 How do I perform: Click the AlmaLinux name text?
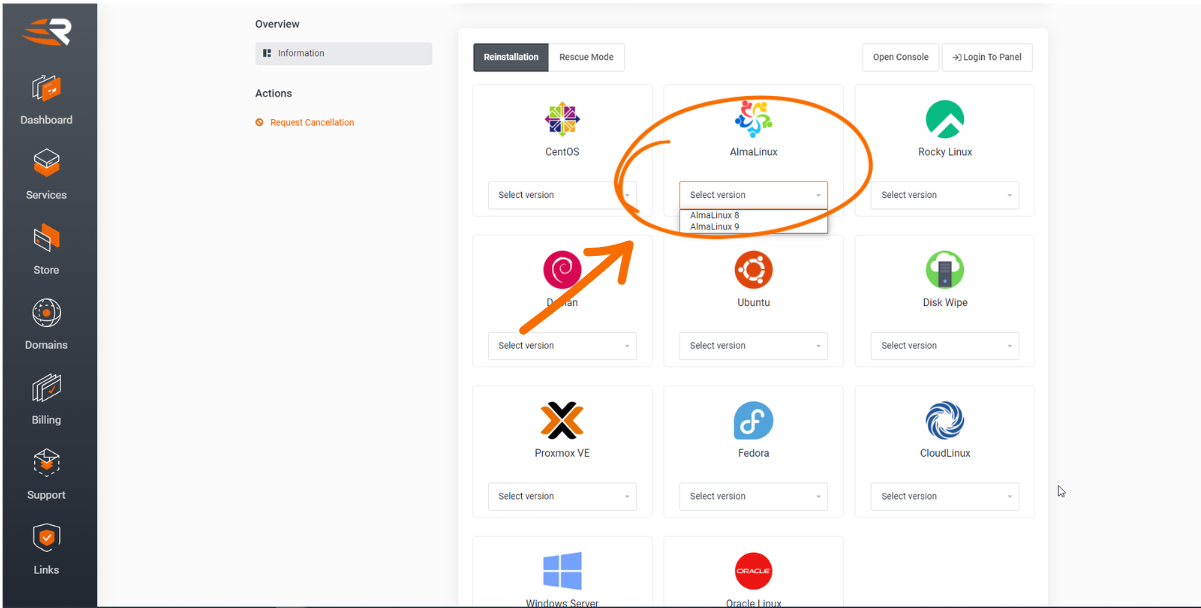(753, 152)
